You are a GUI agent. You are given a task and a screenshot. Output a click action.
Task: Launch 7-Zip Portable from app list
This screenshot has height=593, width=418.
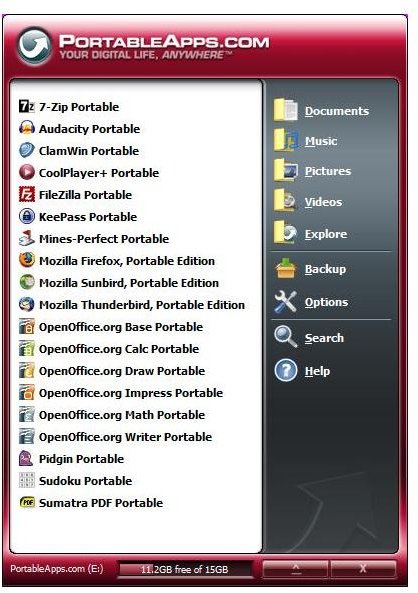pyautogui.click(x=69, y=107)
